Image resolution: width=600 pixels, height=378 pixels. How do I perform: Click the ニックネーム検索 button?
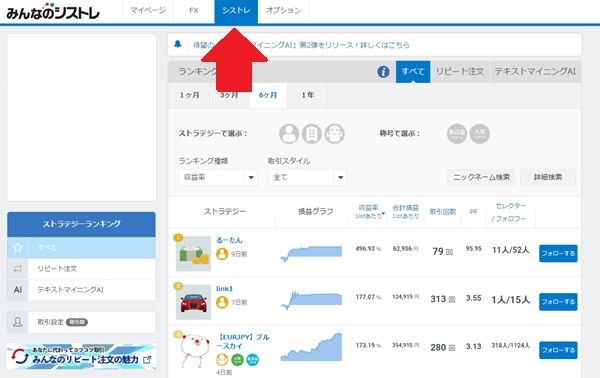[x=481, y=177]
